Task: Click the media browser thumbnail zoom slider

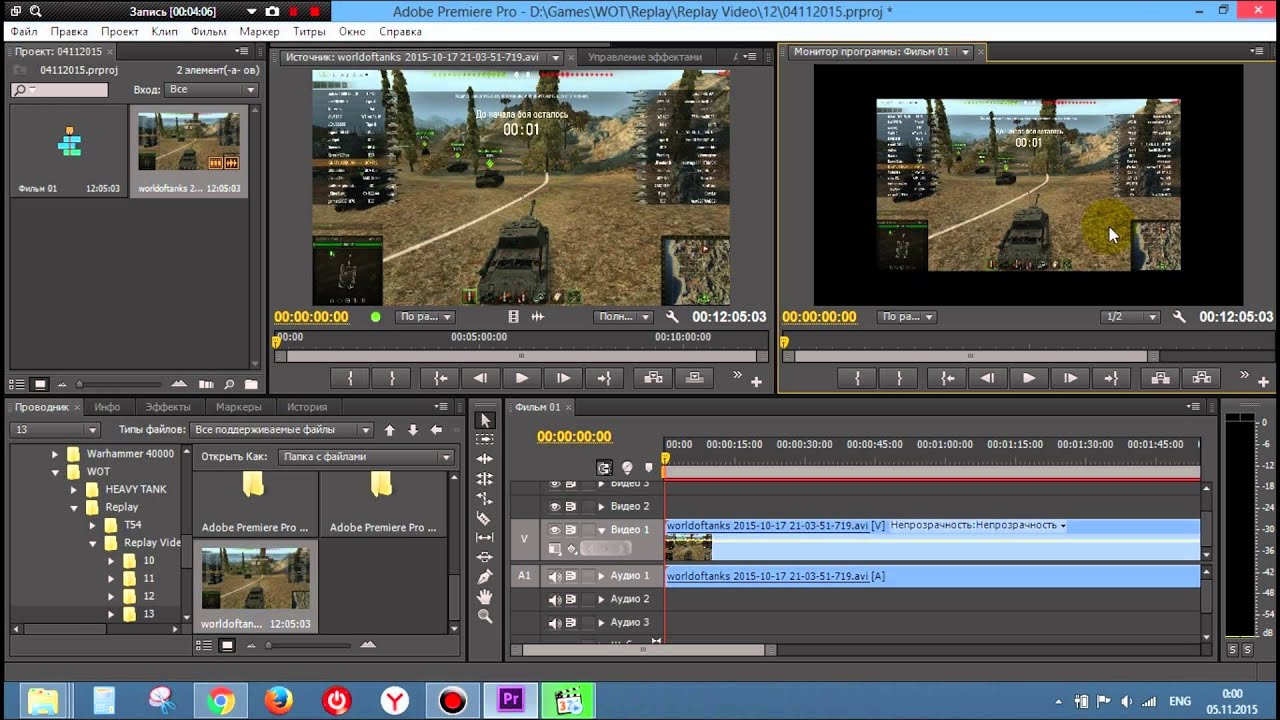Action: (x=308, y=646)
